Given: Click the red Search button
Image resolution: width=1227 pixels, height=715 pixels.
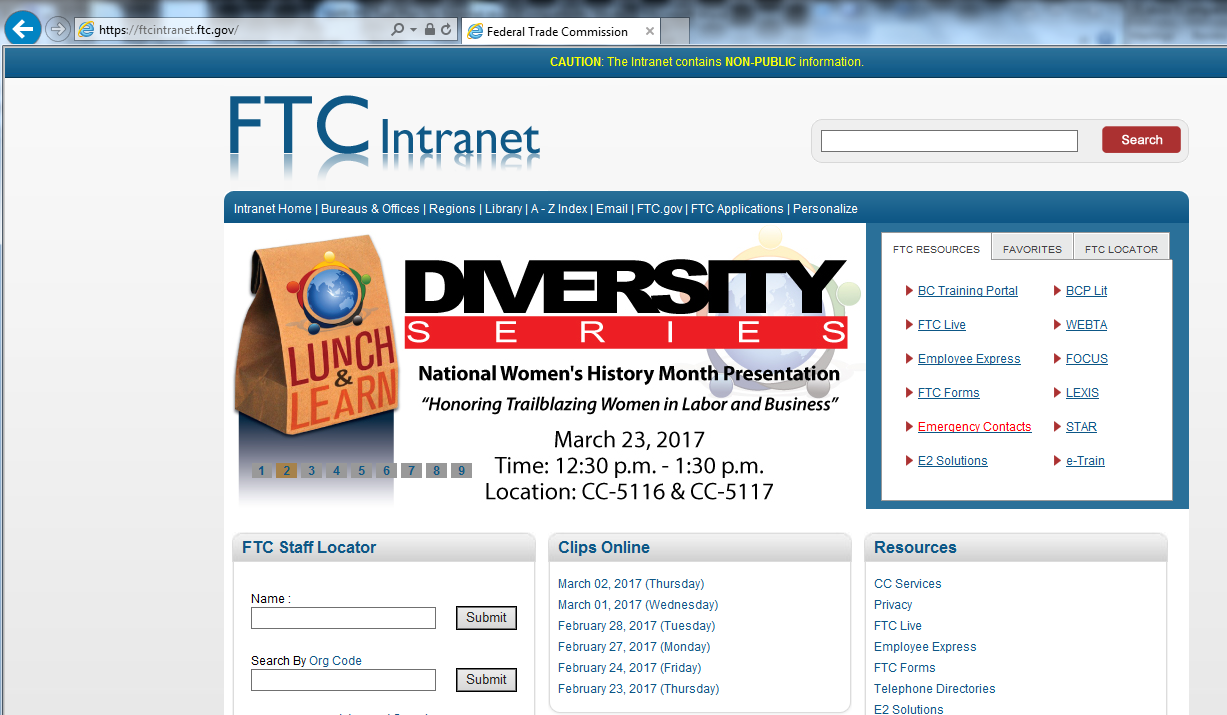Looking at the screenshot, I should click(1141, 140).
